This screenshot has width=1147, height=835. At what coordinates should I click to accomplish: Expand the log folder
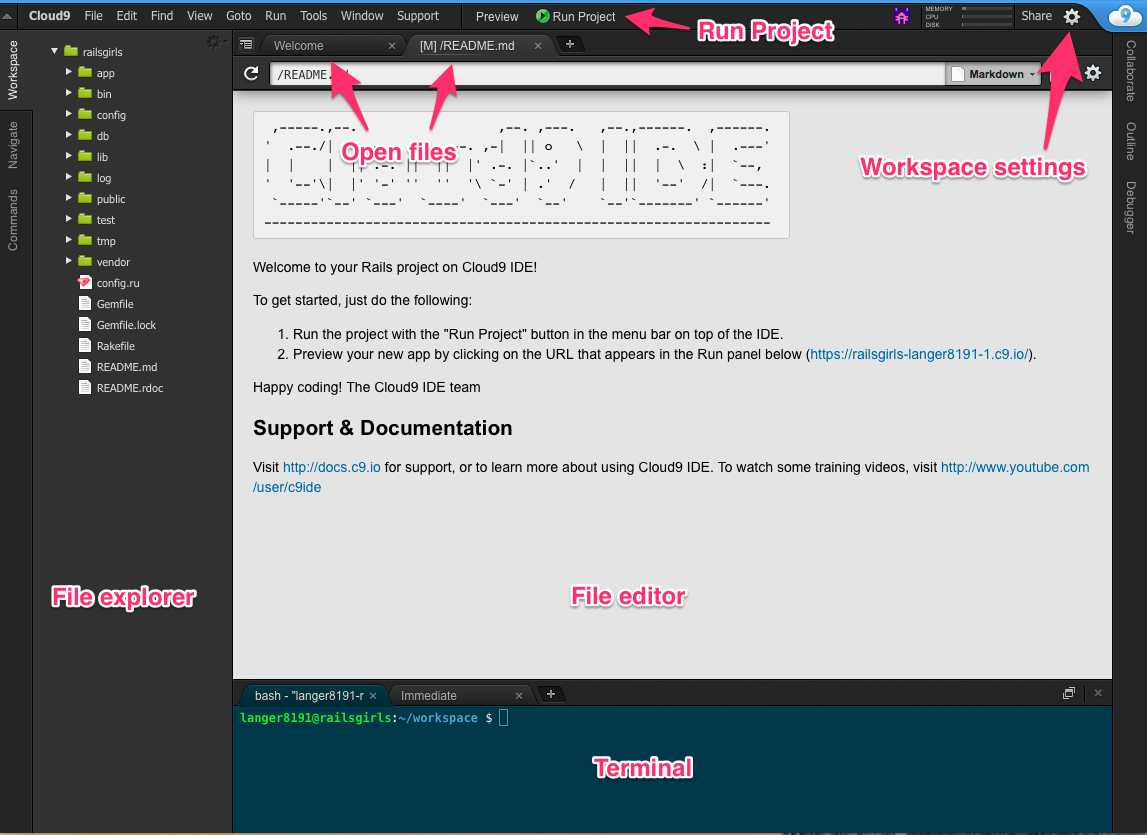click(68, 177)
